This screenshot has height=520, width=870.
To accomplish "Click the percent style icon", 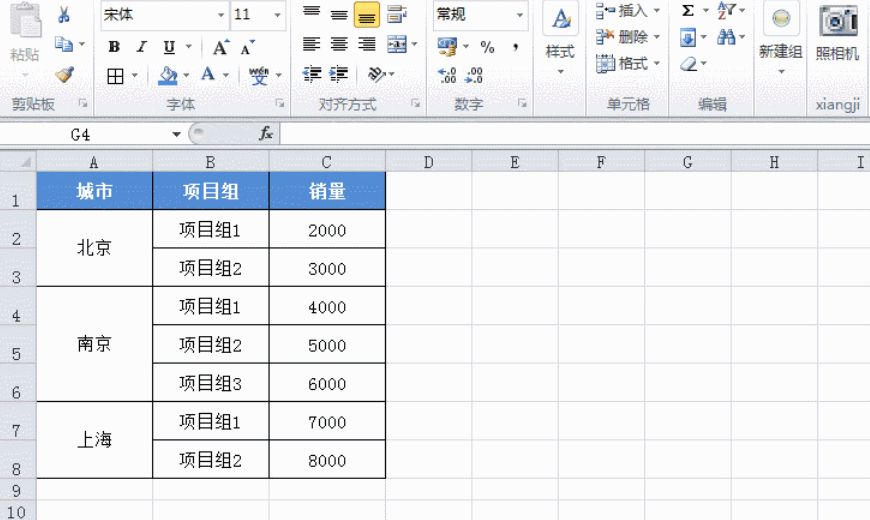I will click(487, 47).
